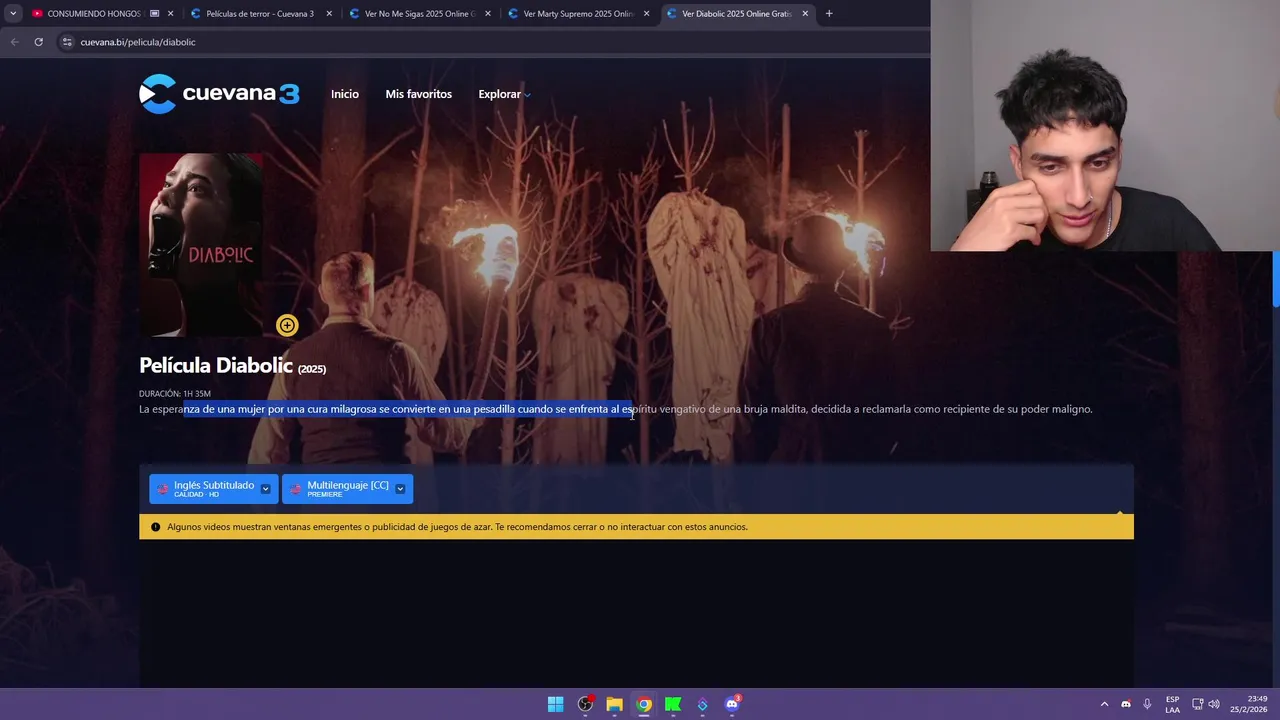The image size is (1280, 720).
Task: Click the Diabolic movie poster
Action: point(201,245)
